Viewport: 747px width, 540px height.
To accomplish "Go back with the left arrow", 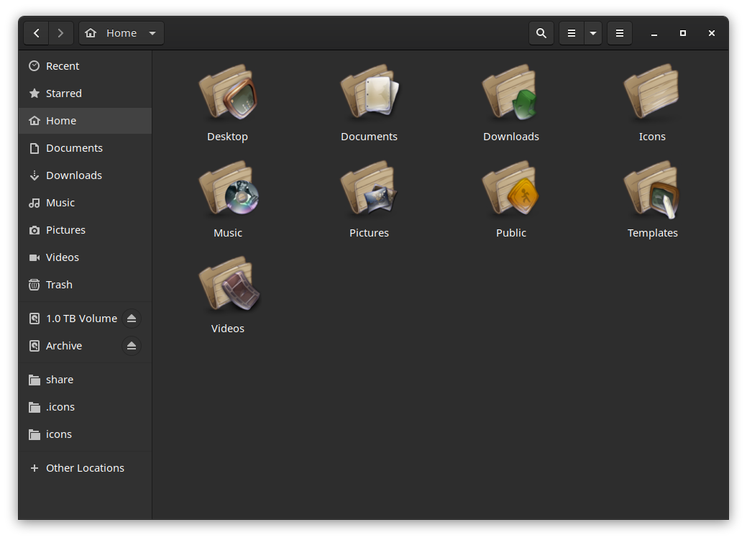I will (x=36, y=33).
